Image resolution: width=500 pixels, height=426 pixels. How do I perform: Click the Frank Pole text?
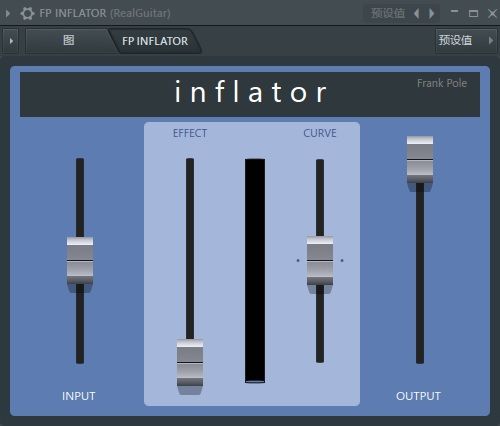pos(442,83)
